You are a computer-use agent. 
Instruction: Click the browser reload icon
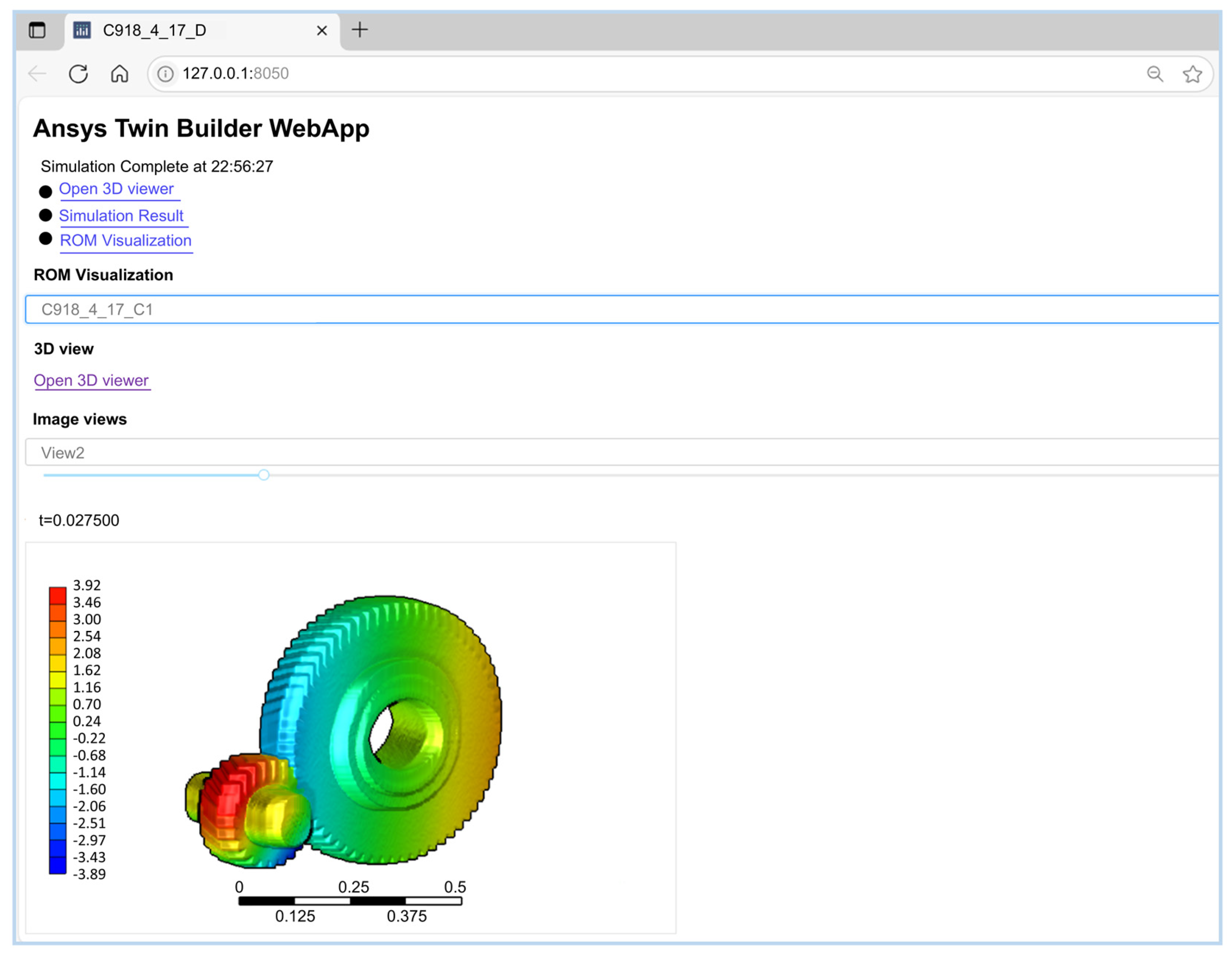78,74
